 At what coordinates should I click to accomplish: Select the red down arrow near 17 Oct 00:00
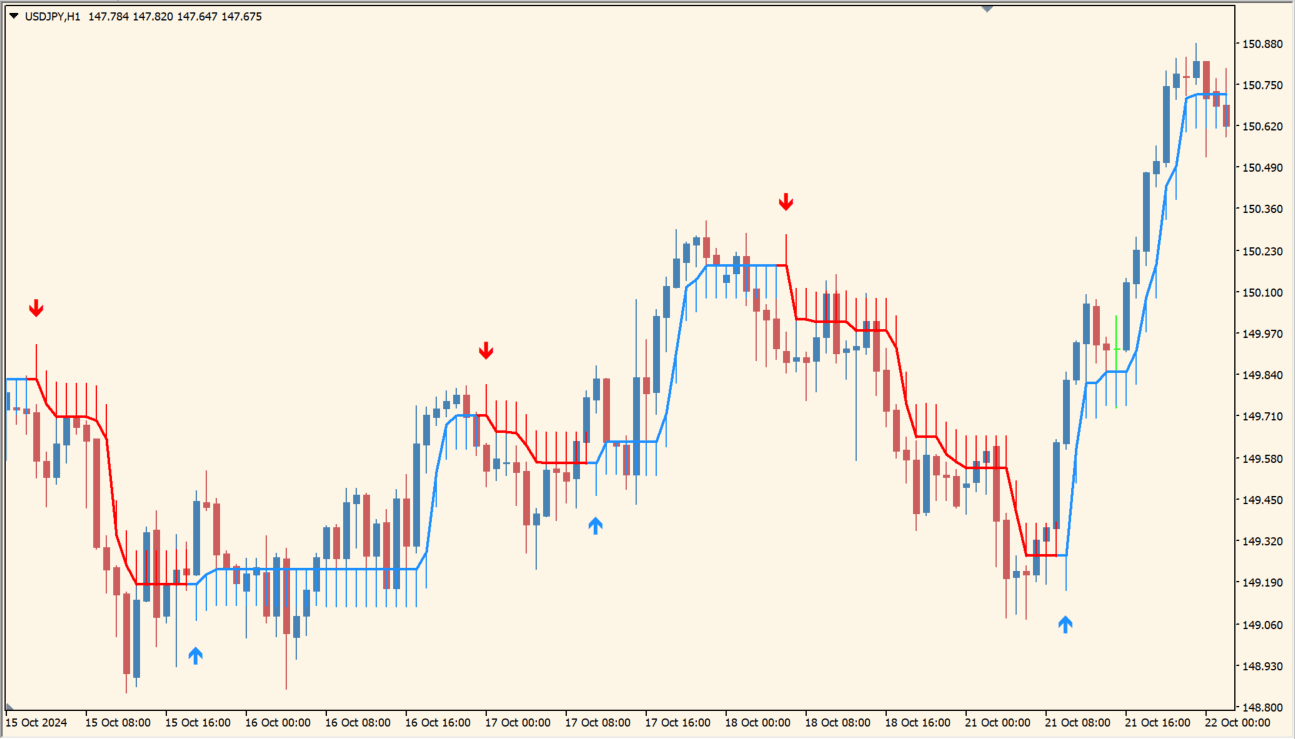tap(486, 350)
